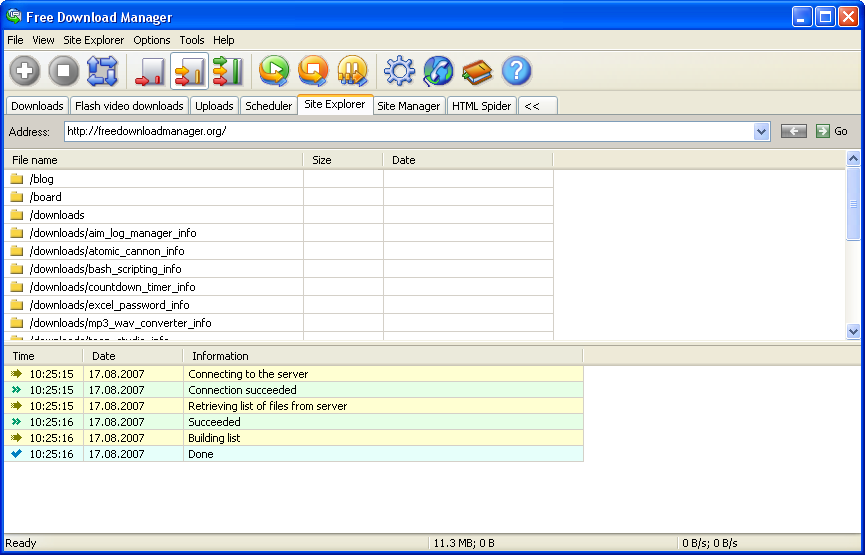865x555 pixels.
Task: Sort by File name column header
Action: tap(154, 160)
